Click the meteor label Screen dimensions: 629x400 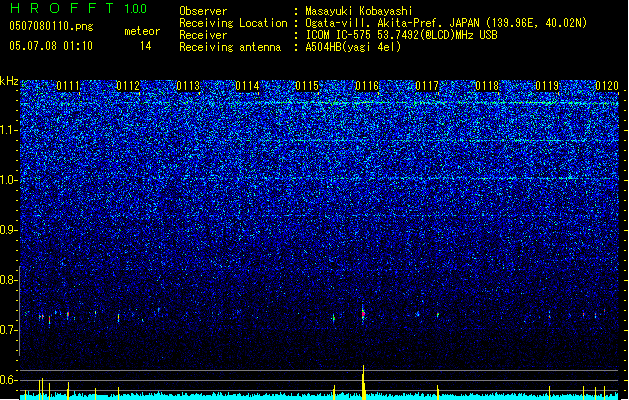tap(142, 31)
